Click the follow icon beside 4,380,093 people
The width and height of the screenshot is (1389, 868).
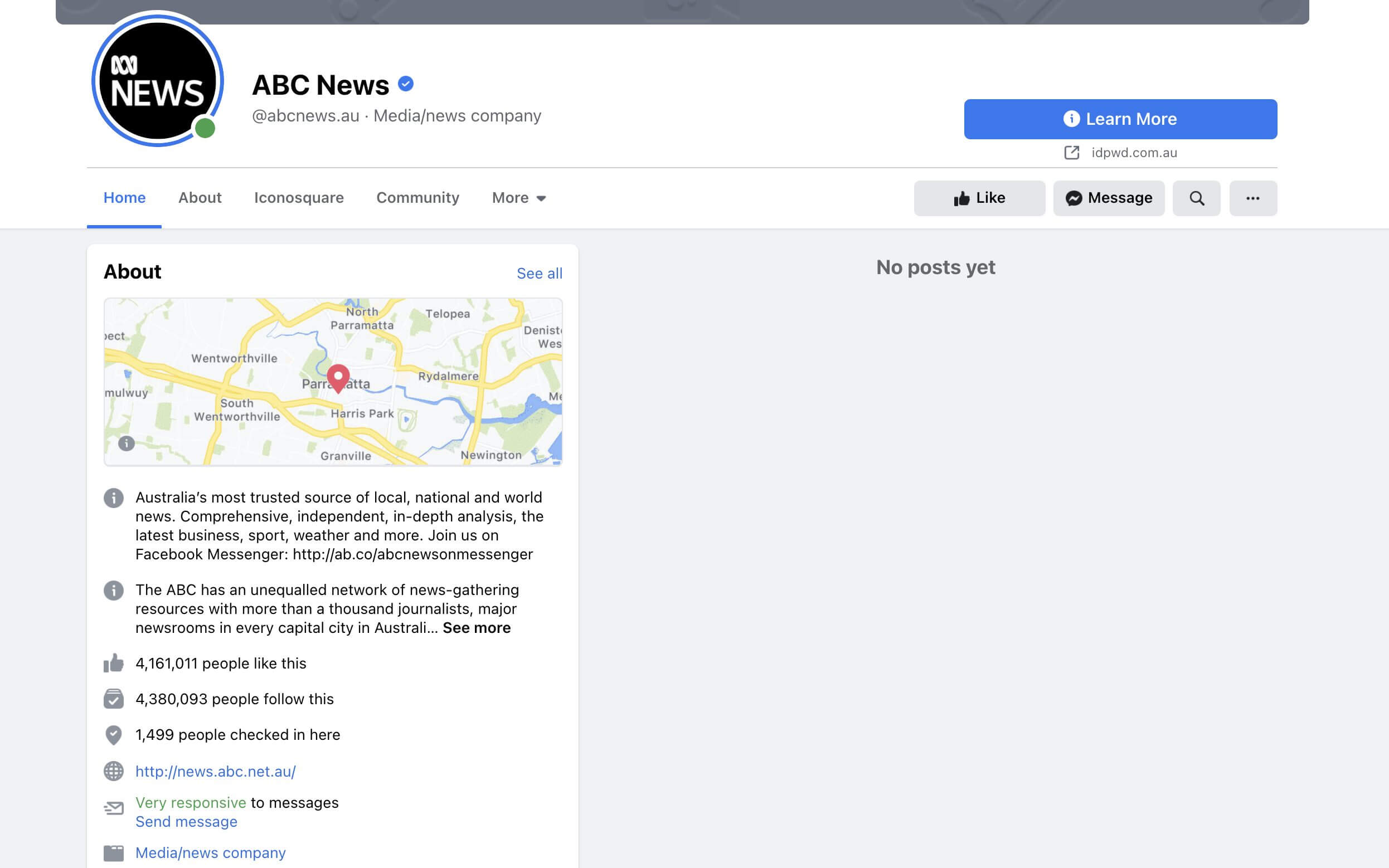114,699
